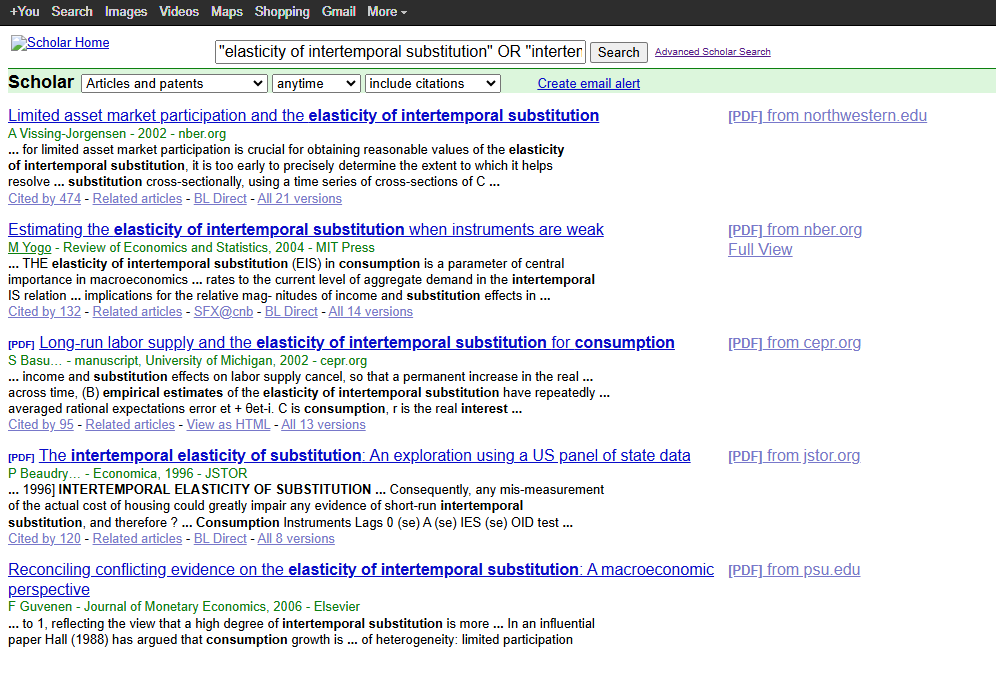Open Maps from the top bar
This screenshot has height=680, width=996.
click(x=227, y=11)
